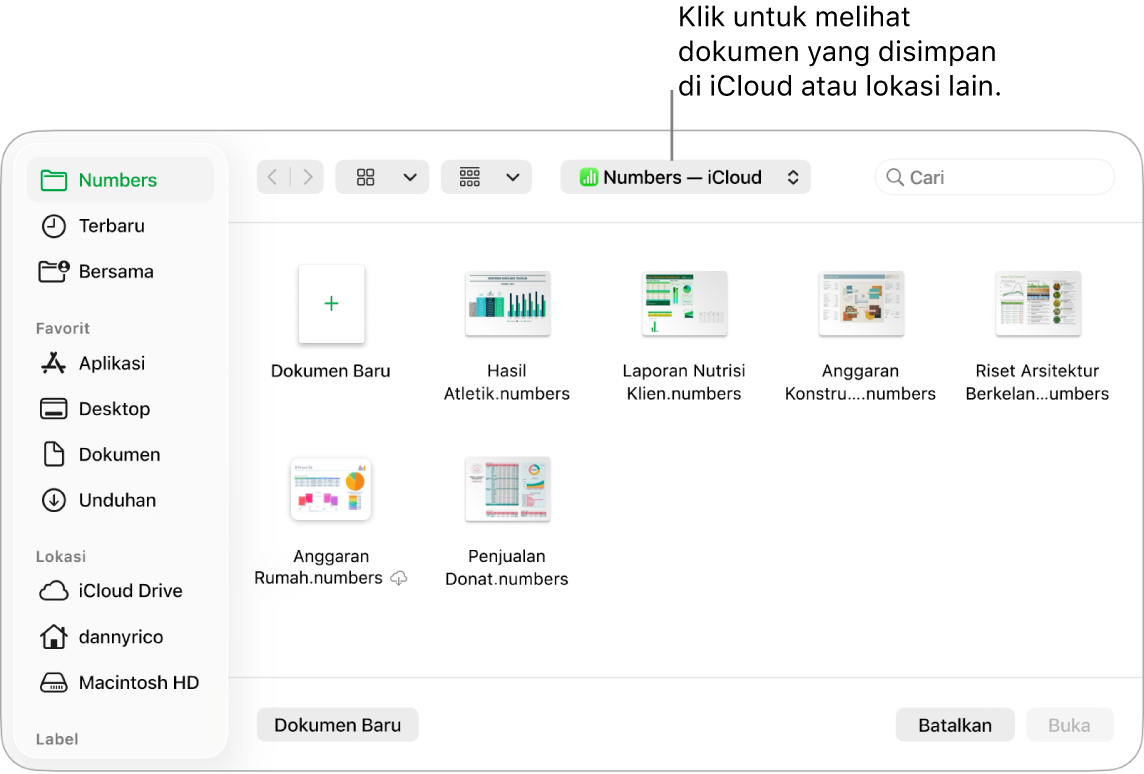Click the Anggaran Konstru....numbers file name
This screenshot has width=1144, height=774.
coord(860,382)
